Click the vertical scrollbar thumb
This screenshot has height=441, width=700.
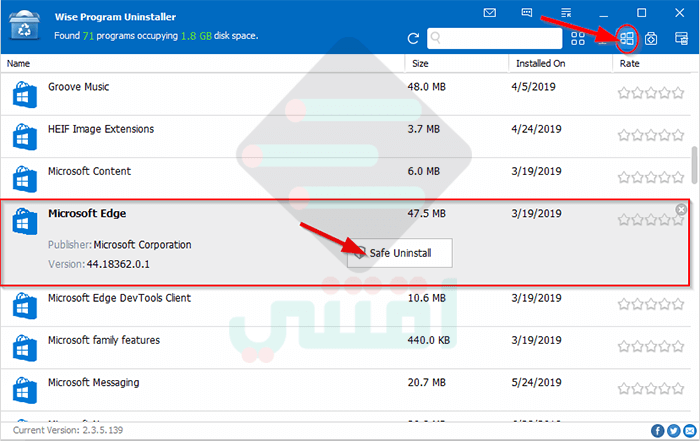pos(694,165)
